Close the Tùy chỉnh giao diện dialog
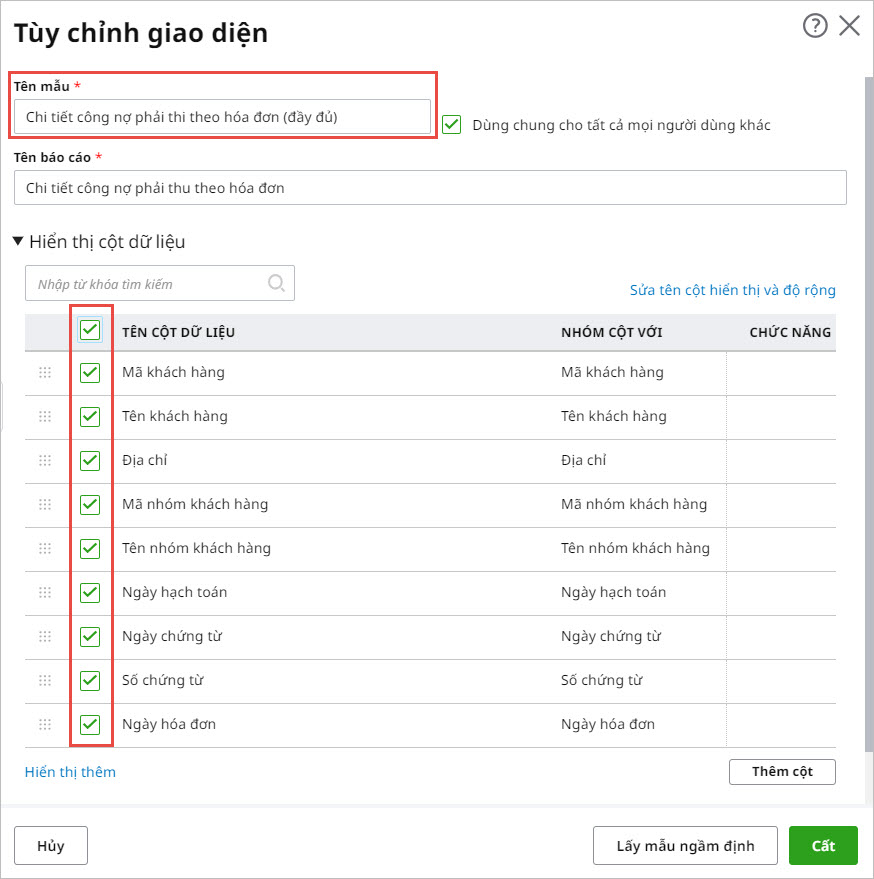This screenshot has width=874, height=879. (849, 27)
